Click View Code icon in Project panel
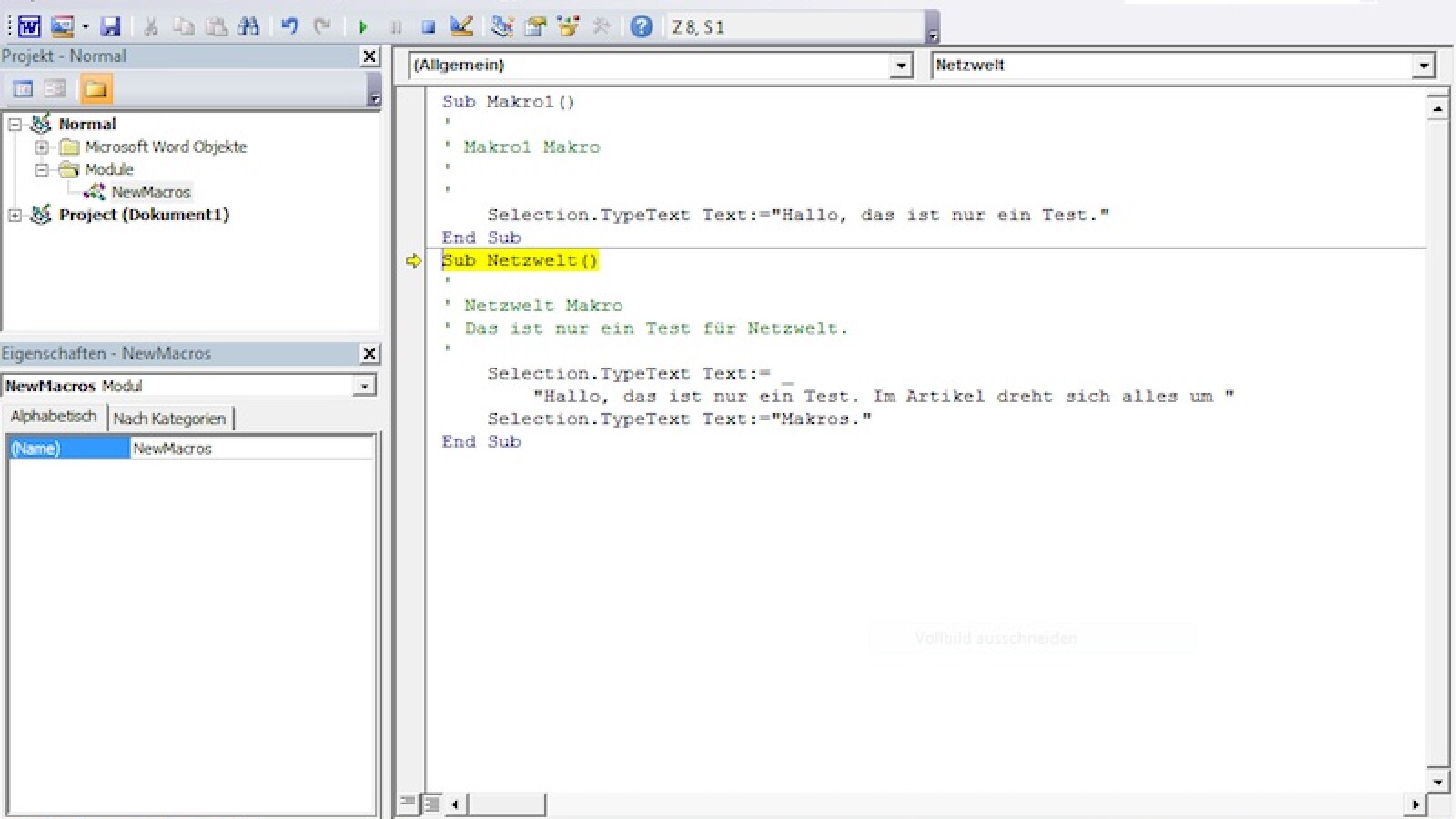The image size is (1456, 819). (x=24, y=88)
